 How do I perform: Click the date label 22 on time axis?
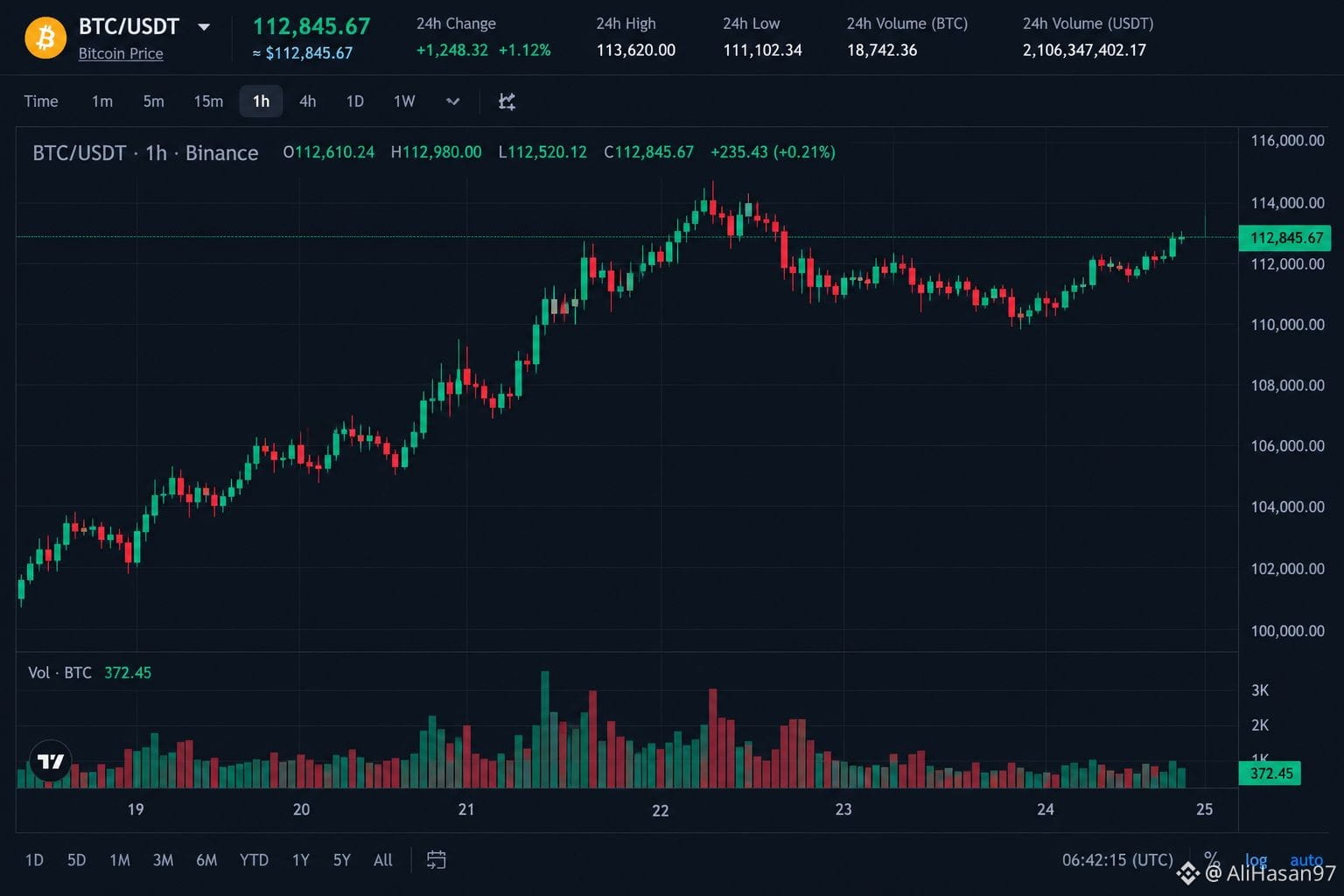pos(661,811)
